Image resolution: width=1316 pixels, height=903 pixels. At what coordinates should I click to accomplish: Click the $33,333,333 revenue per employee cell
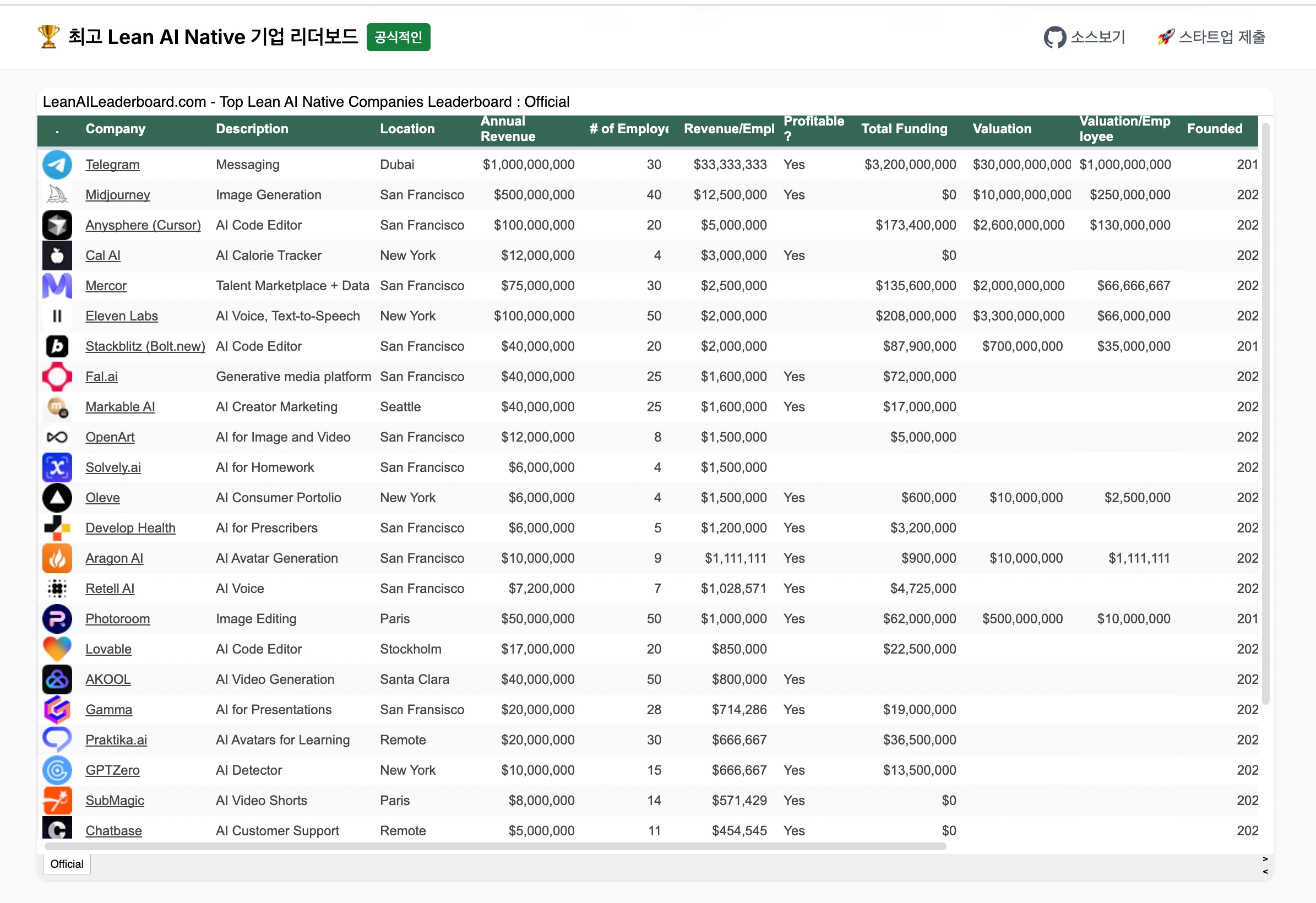(x=730, y=165)
